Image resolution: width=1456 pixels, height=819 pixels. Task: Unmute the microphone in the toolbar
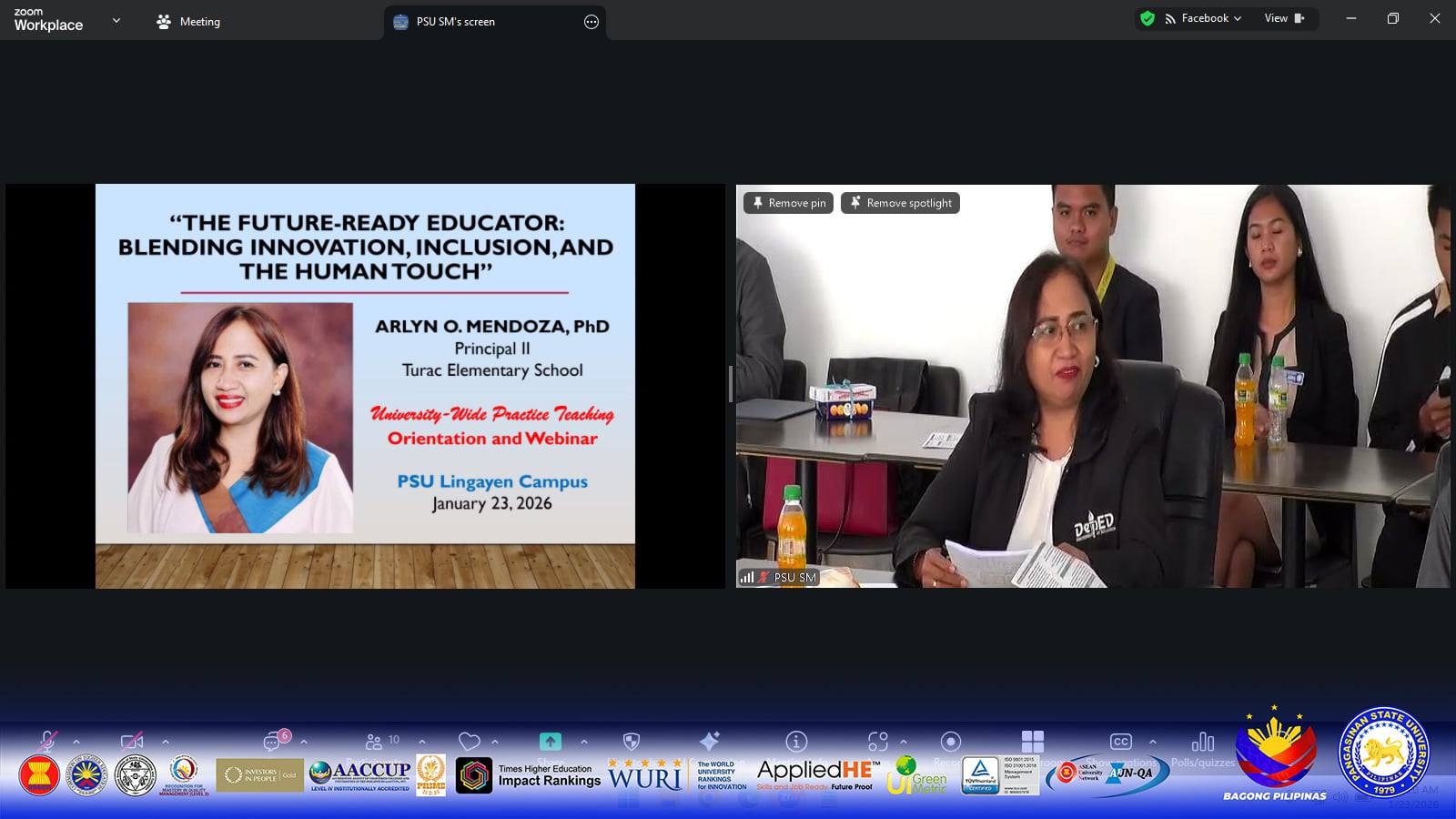point(46,742)
